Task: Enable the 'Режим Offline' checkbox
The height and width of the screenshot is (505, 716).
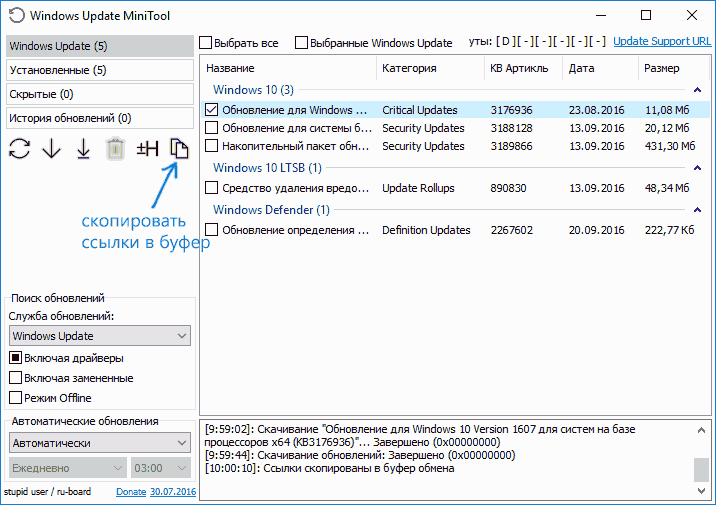Action: (x=16, y=398)
